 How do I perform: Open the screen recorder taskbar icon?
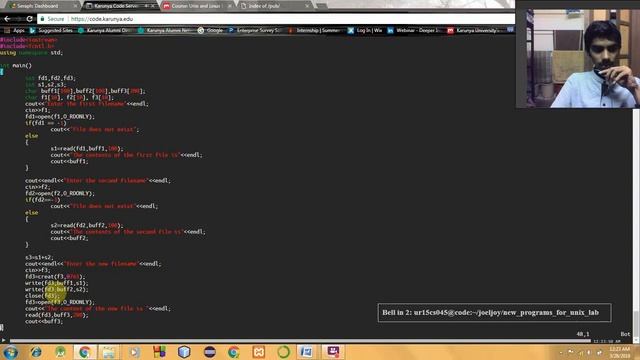pyautogui.click(x=333, y=352)
